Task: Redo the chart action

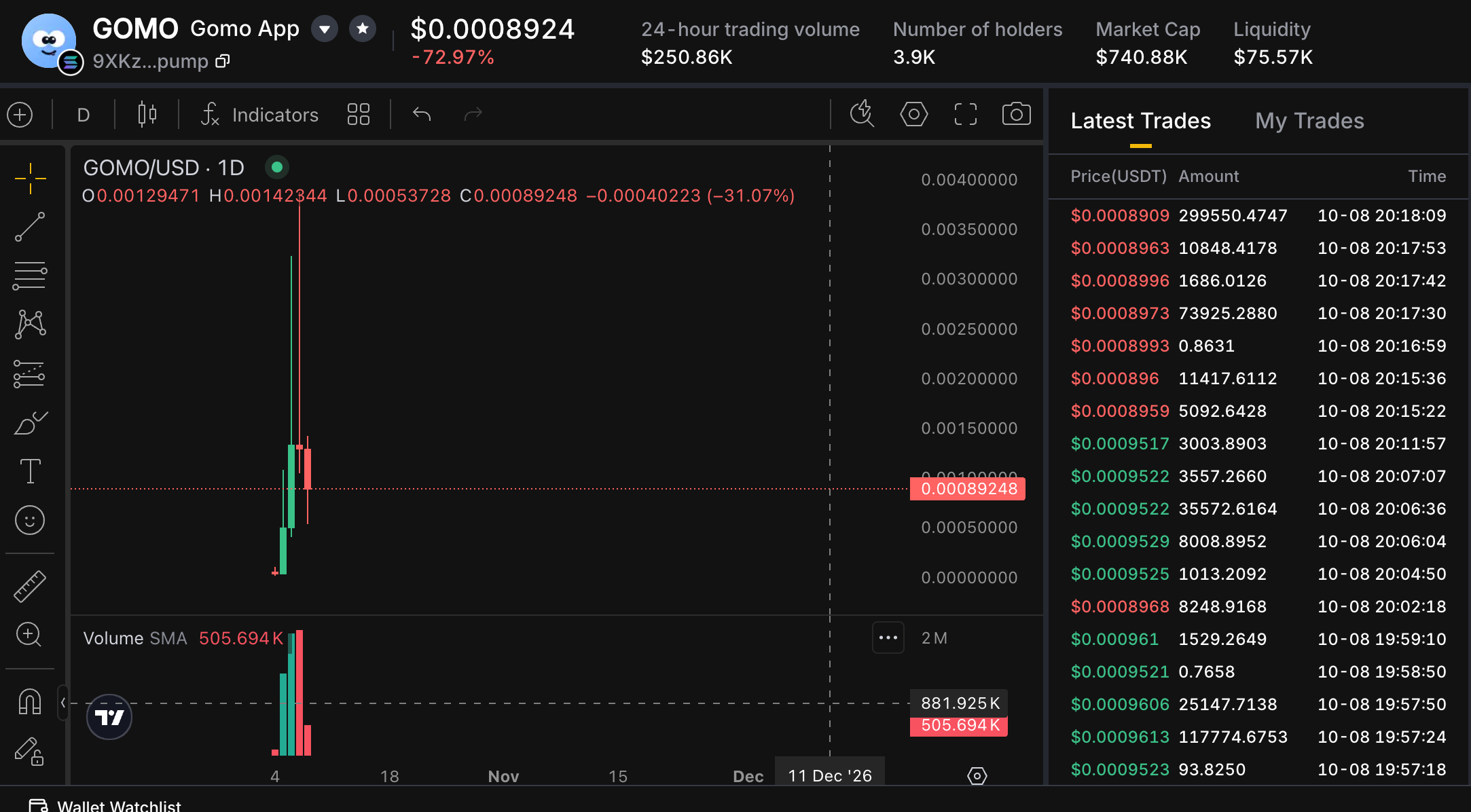Action: 473,114
